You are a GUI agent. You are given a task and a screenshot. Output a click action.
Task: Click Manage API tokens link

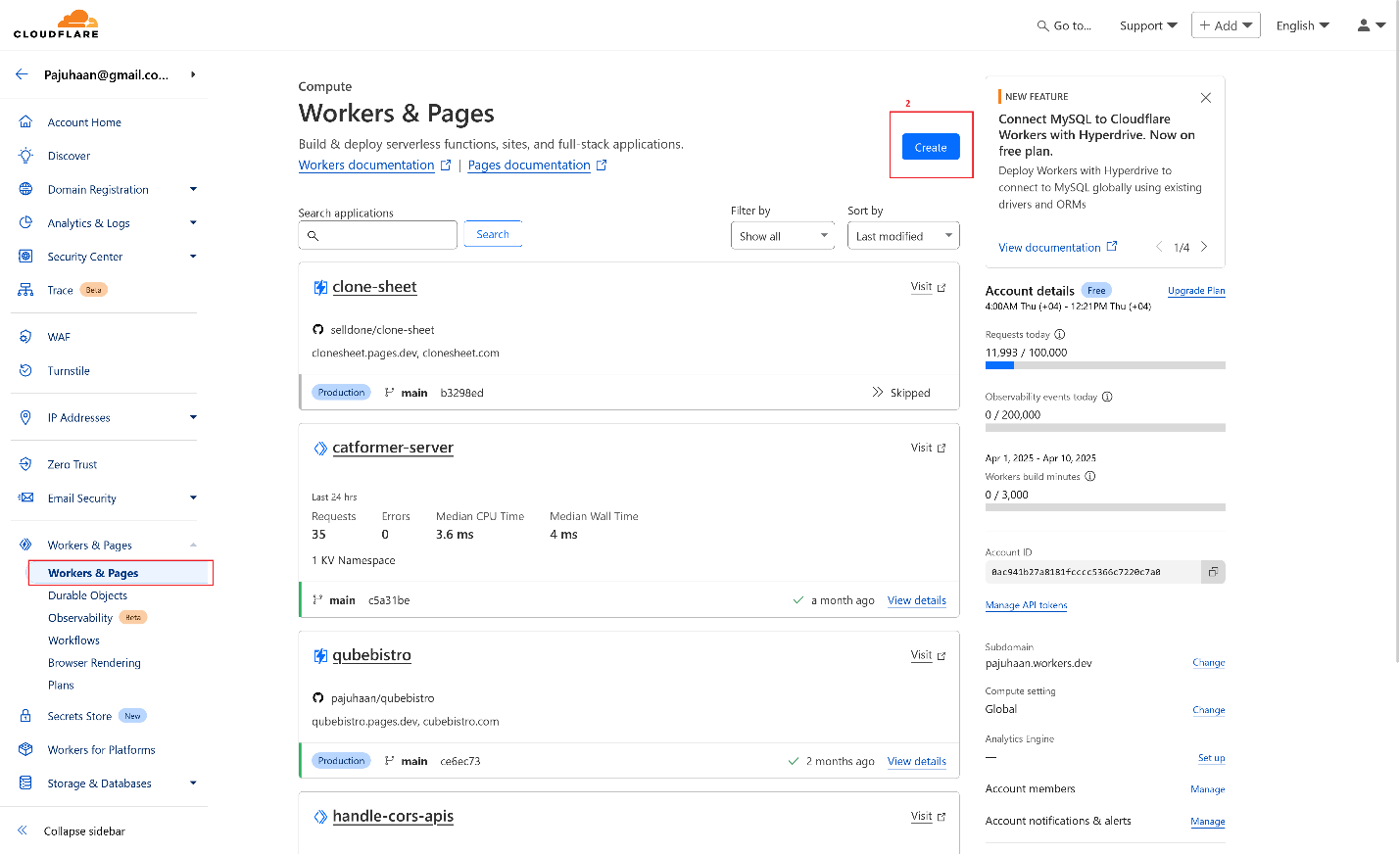tap(1026, 605)
